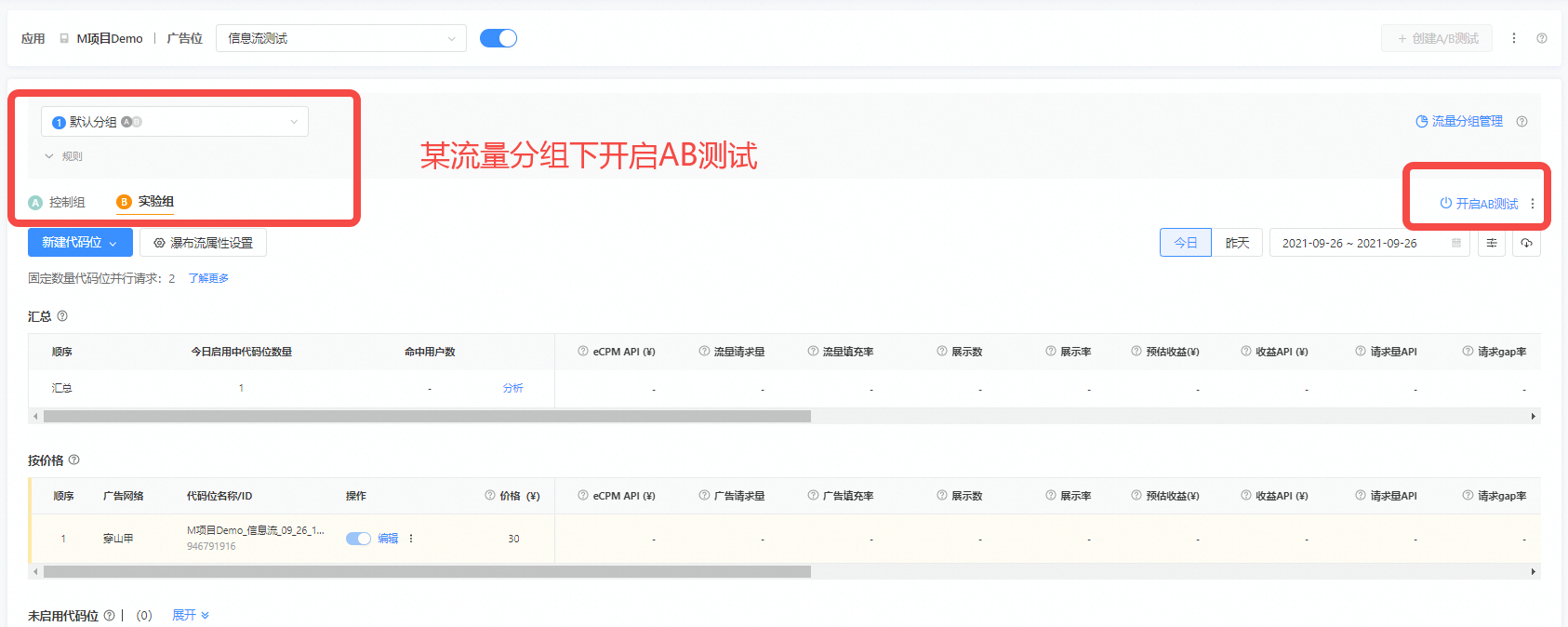This screenshot has height=627, width=1568.
Task: Open the top header three-dot menu
Action: [x=1514, y=38]
